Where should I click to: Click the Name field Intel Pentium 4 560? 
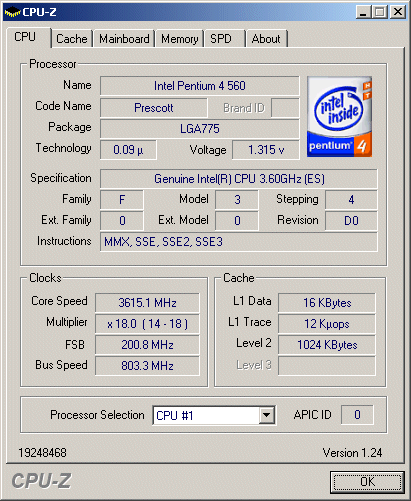click(200, 86)
